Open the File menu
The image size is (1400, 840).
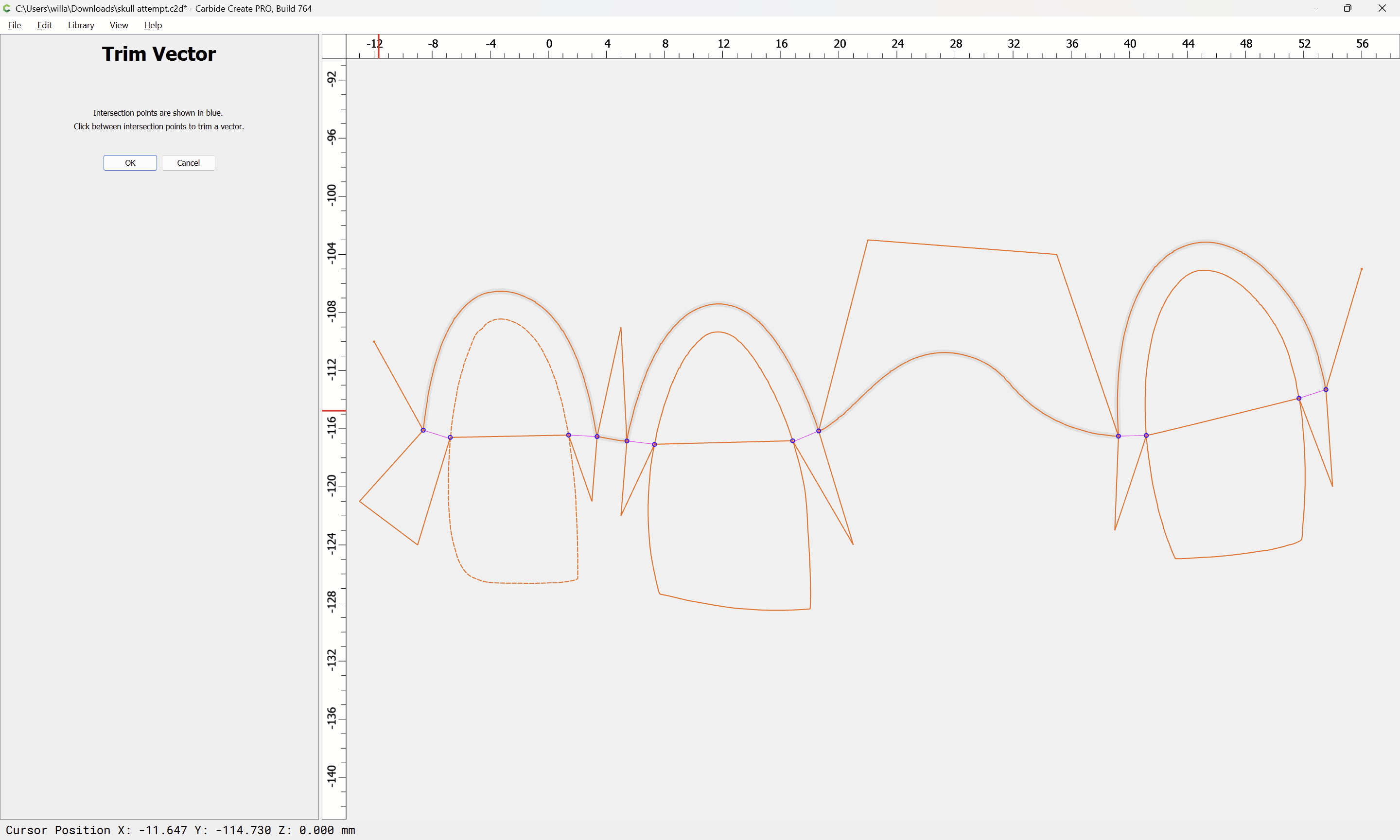tap(14, 25)
